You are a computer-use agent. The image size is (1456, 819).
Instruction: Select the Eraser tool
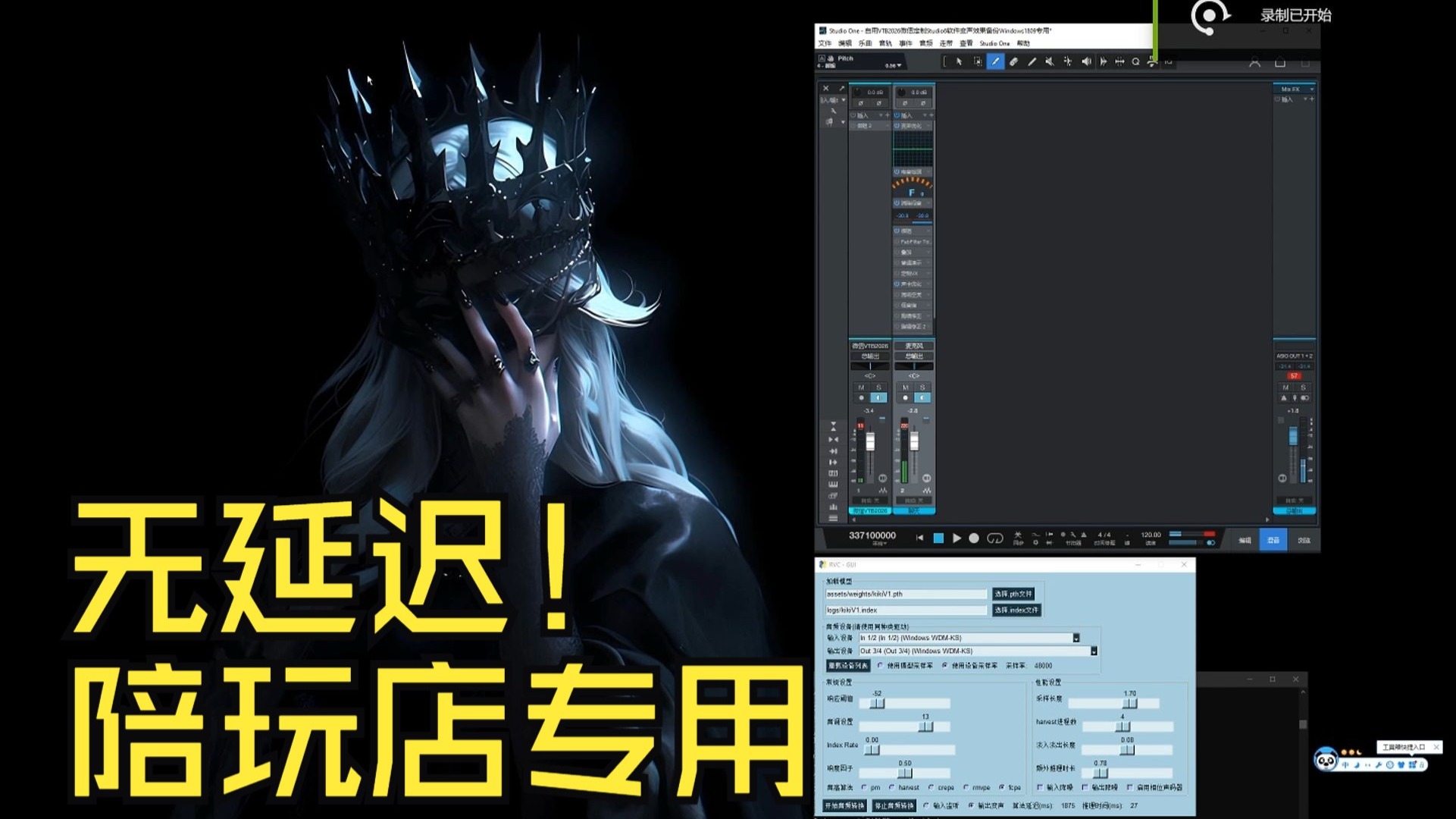pyautogui.click(x=1013, y=61)
